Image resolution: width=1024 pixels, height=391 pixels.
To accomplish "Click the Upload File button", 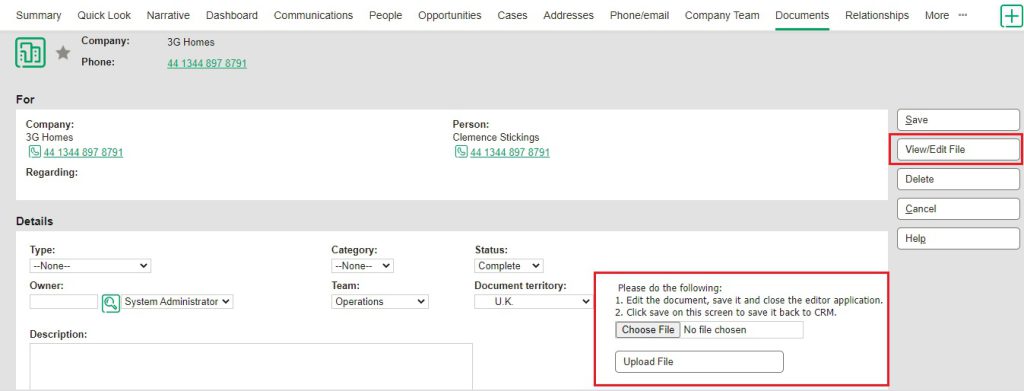I will tap(699, 362).
